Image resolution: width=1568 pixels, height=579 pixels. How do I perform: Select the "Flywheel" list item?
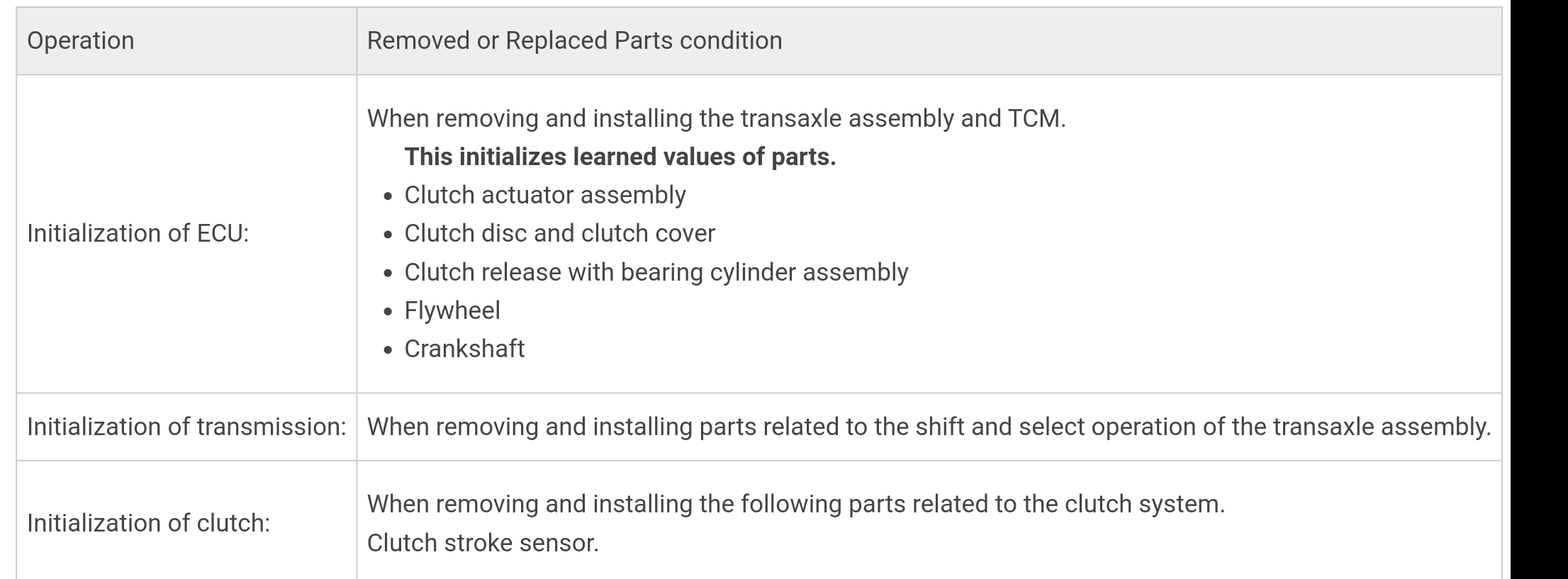coord(452,310)
